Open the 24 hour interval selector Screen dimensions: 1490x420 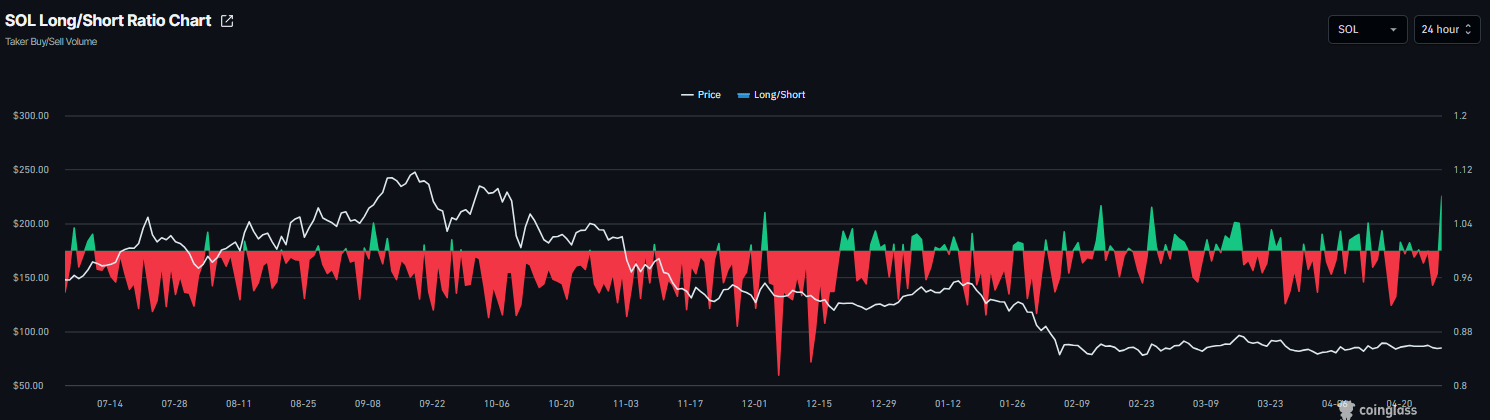coord(1446,30)
